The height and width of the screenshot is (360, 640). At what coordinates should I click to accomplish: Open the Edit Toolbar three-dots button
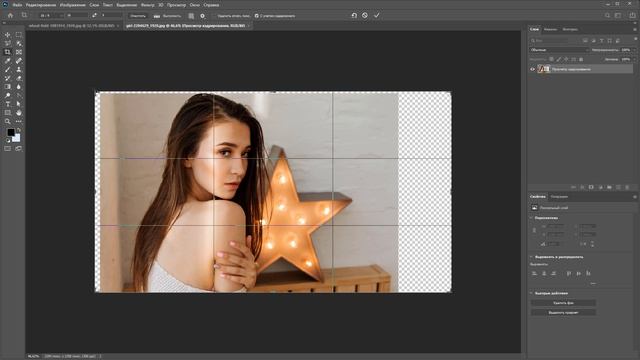pyautogui.click(x=19, y=121)
